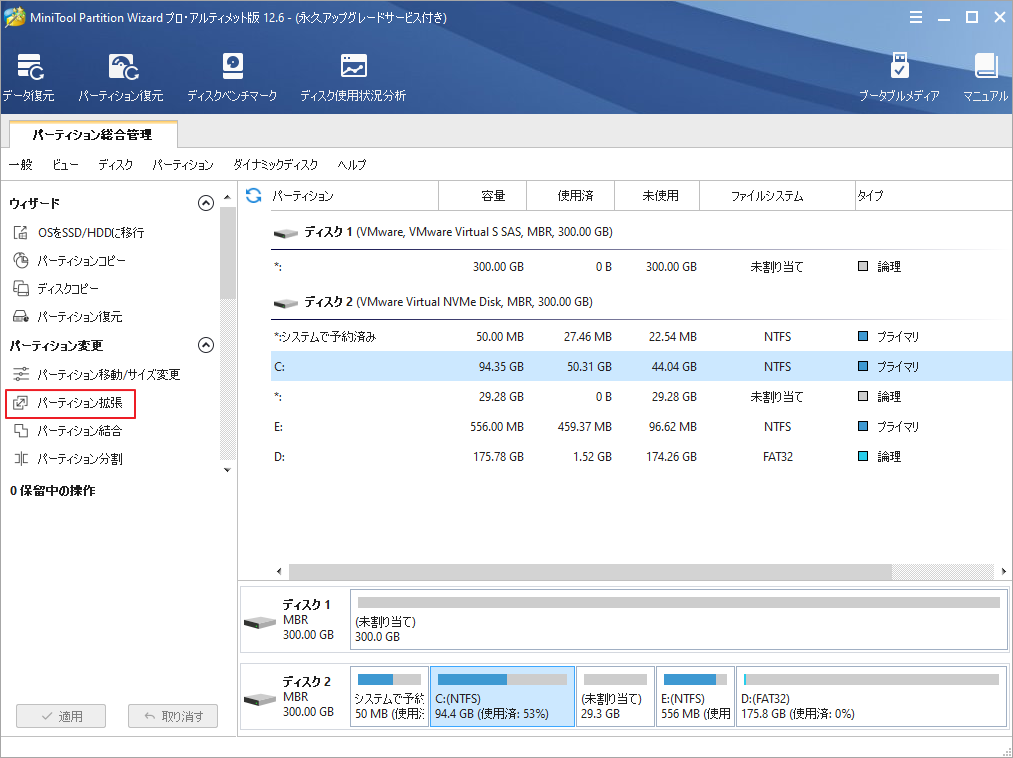
Task: Open the ダイナミックディスク menu
Action: [x=275, y=165]
